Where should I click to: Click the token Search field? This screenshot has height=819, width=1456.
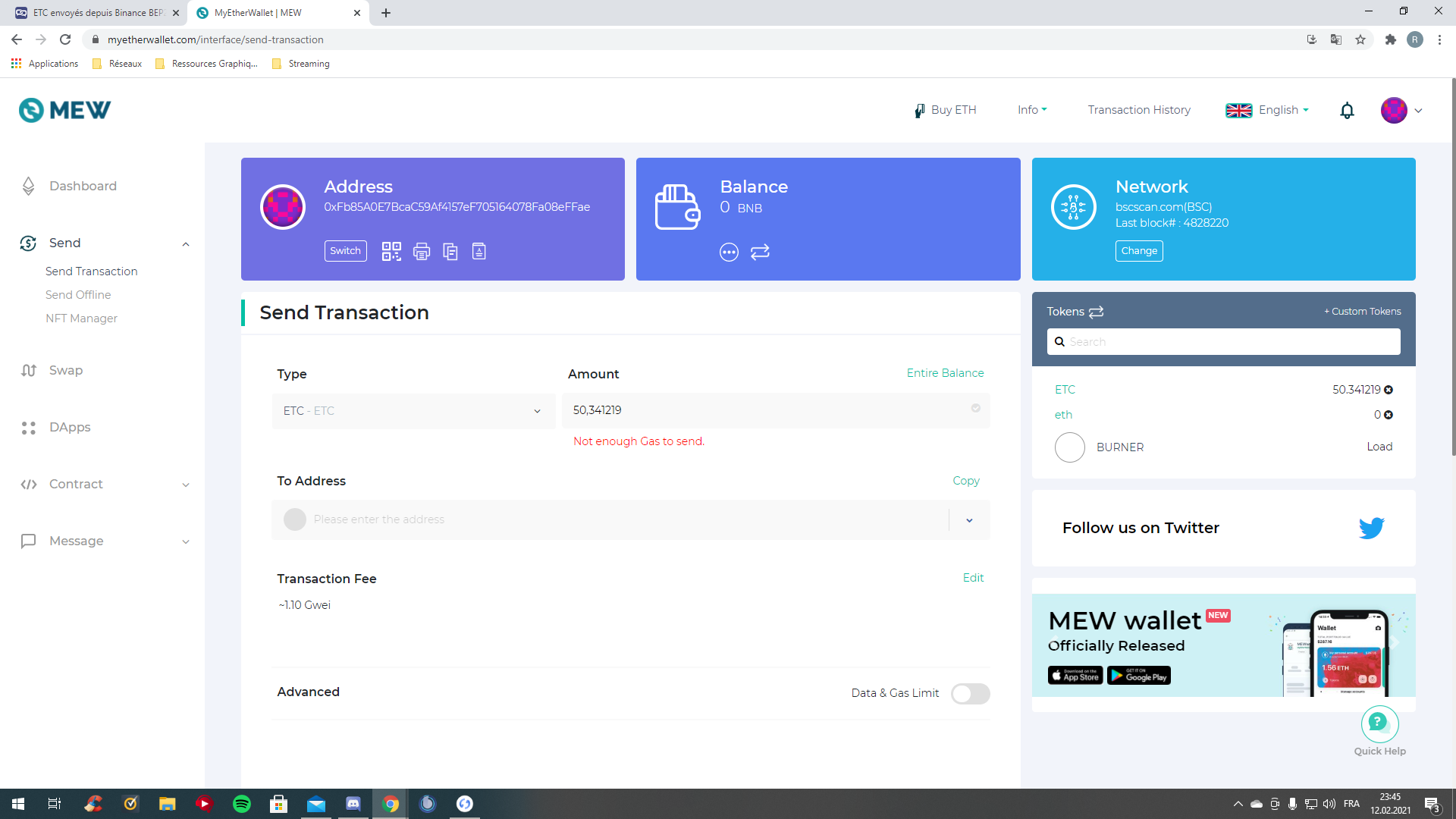pos(1223,342)
